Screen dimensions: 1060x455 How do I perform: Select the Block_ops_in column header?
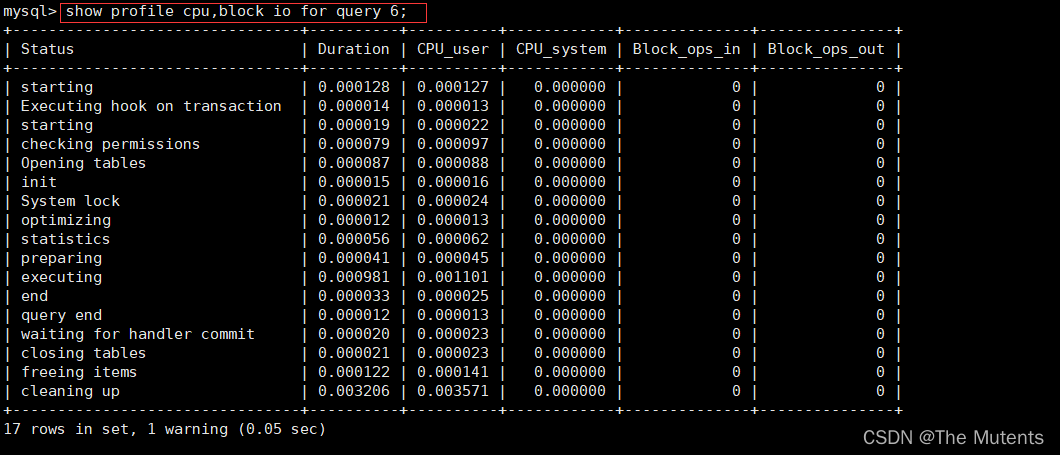(687, 49)
